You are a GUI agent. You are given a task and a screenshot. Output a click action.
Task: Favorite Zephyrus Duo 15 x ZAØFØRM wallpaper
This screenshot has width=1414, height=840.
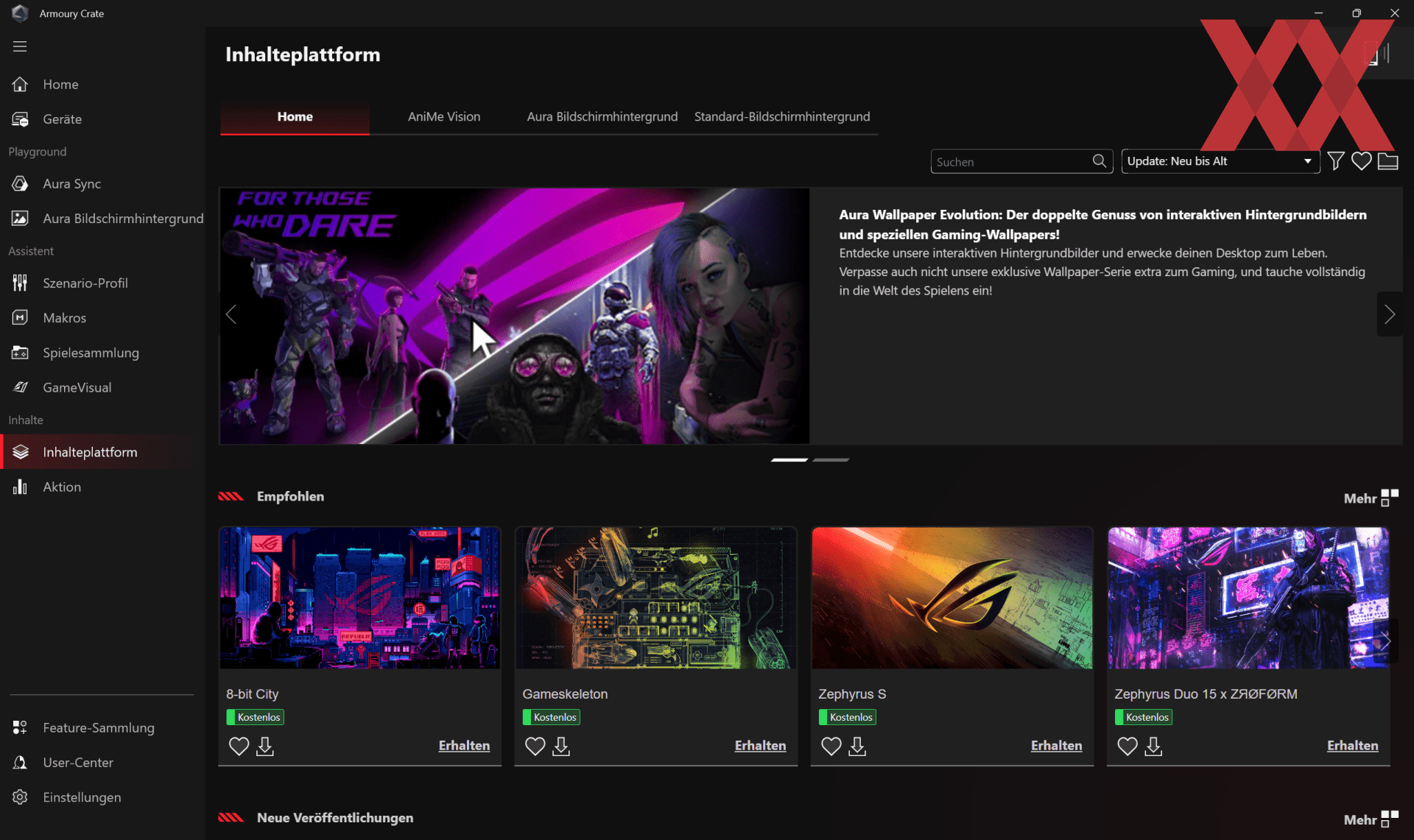point(1127,747)
